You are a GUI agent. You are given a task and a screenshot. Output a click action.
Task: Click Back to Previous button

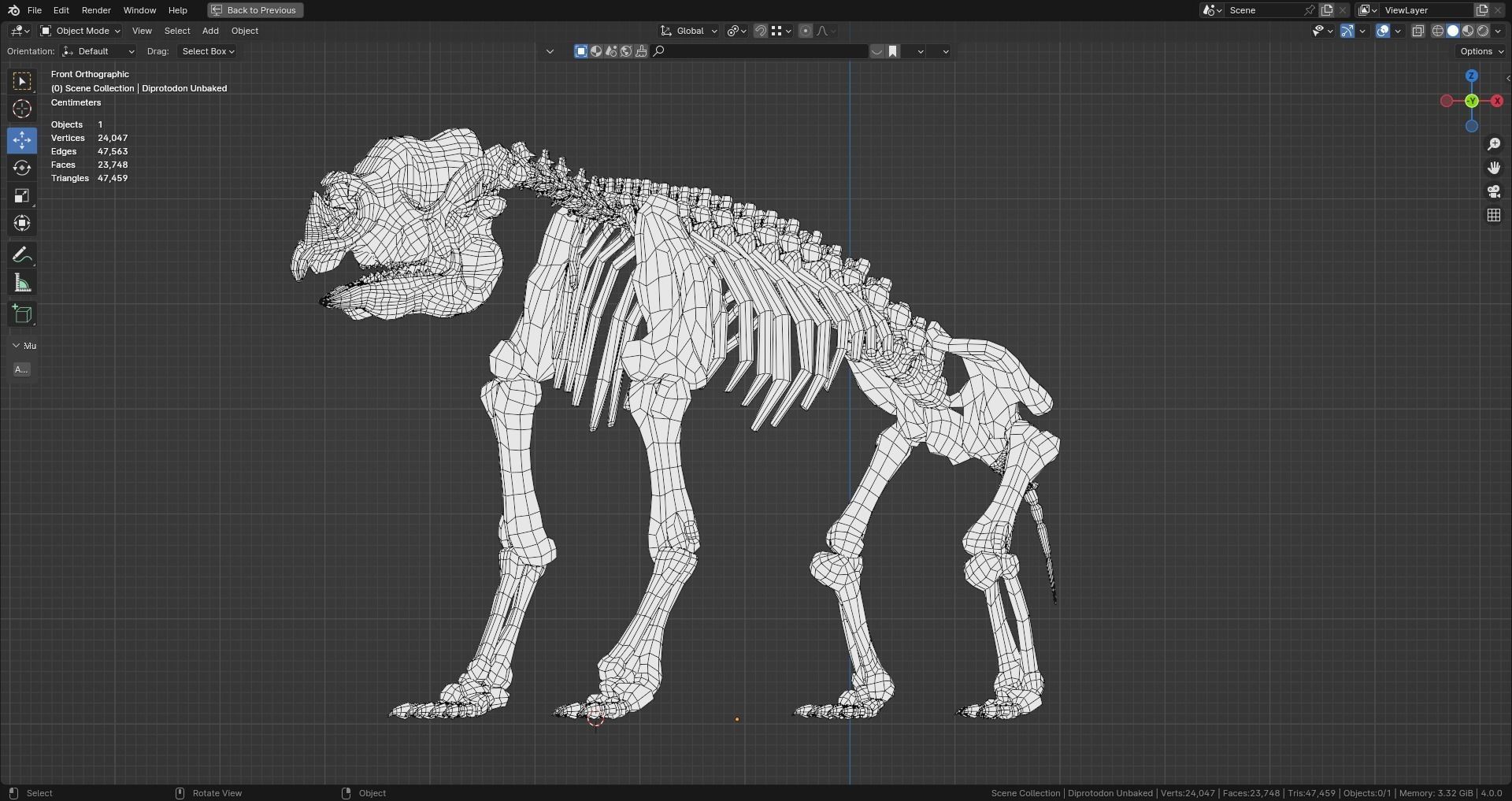click(255, 10)
